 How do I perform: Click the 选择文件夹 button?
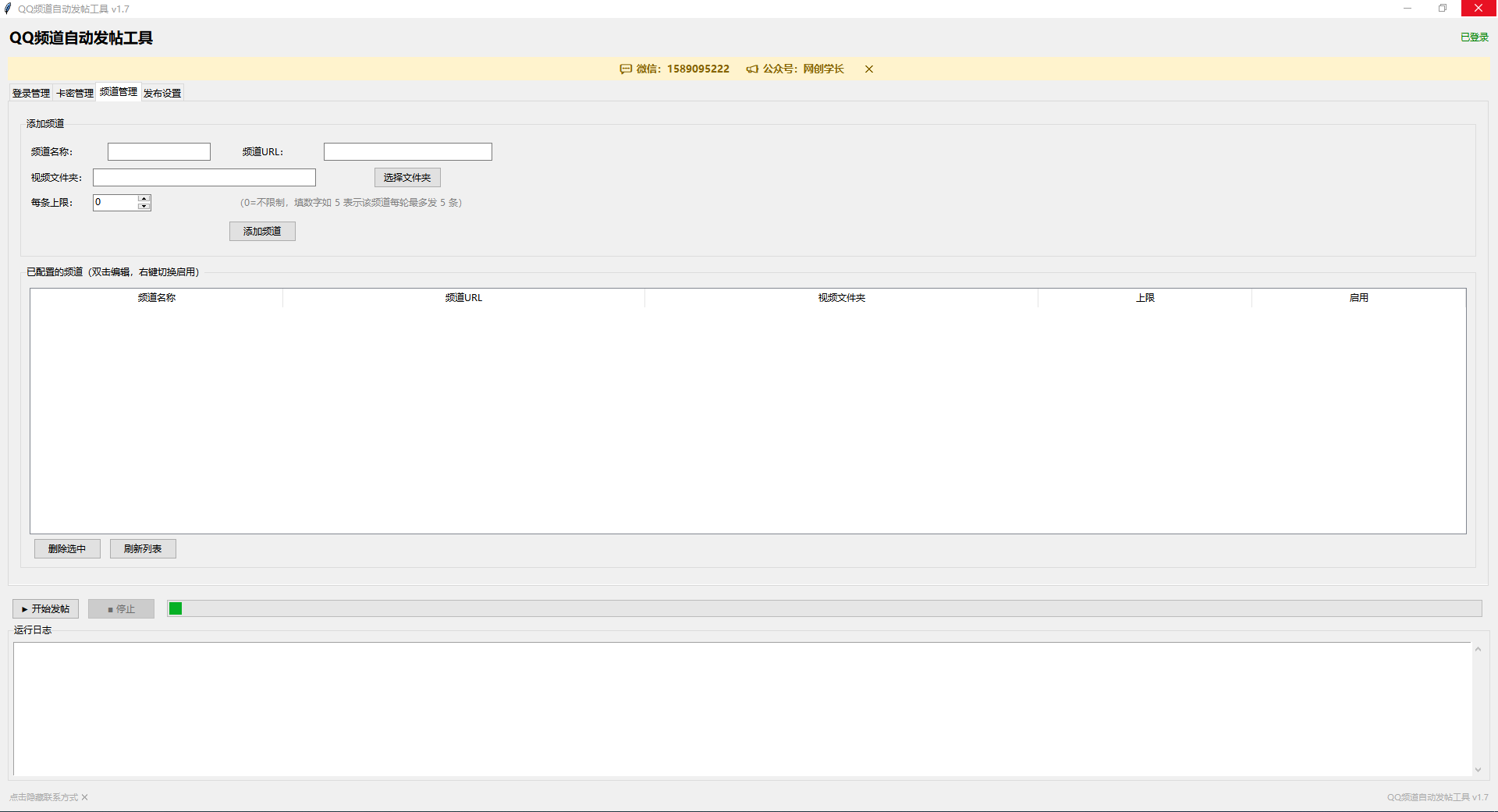click(x=407, y=177)
